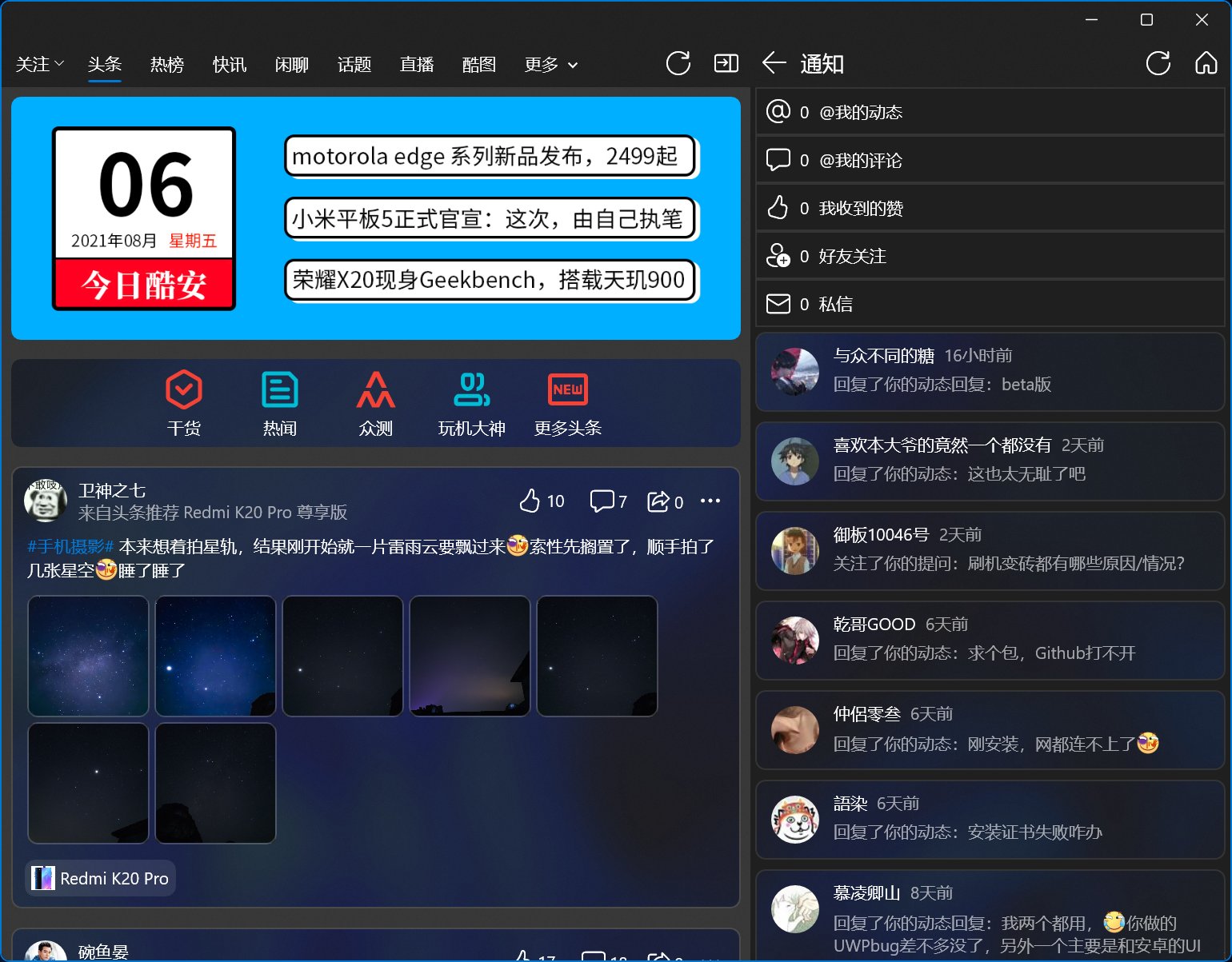
Task: Open 乾哥GOOD's avatar
Action: [x=795, y=641]
